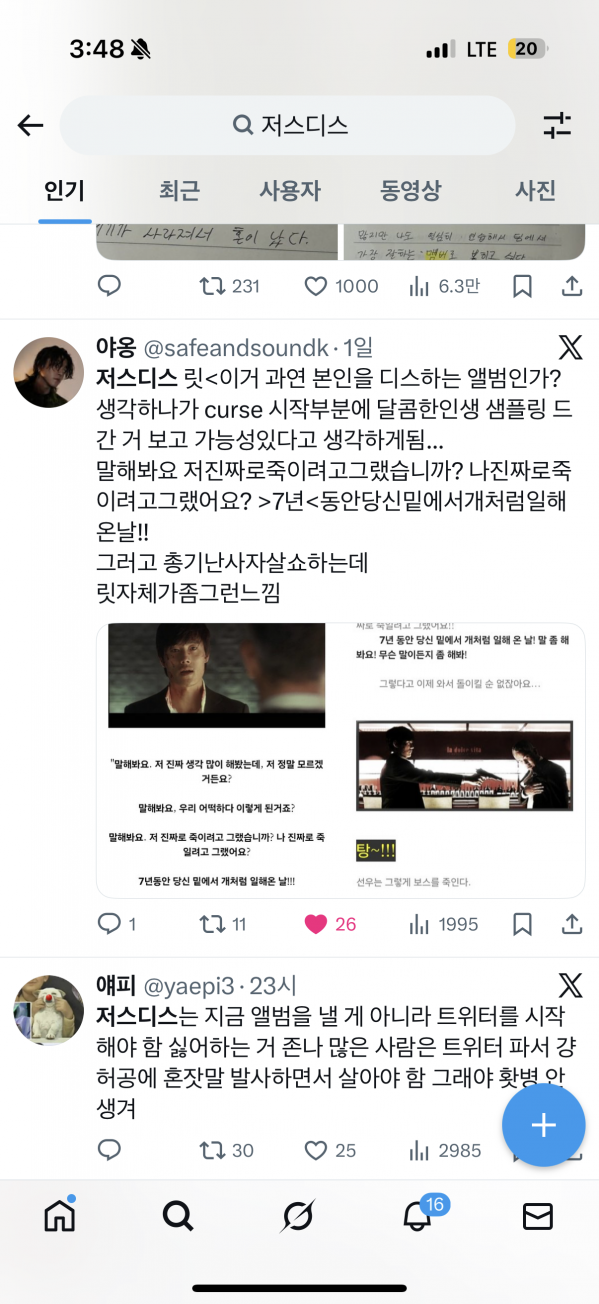599x1304 pixels.
Task: Open the Grok icon on 야옹 post
Action: tap(570, 348)
